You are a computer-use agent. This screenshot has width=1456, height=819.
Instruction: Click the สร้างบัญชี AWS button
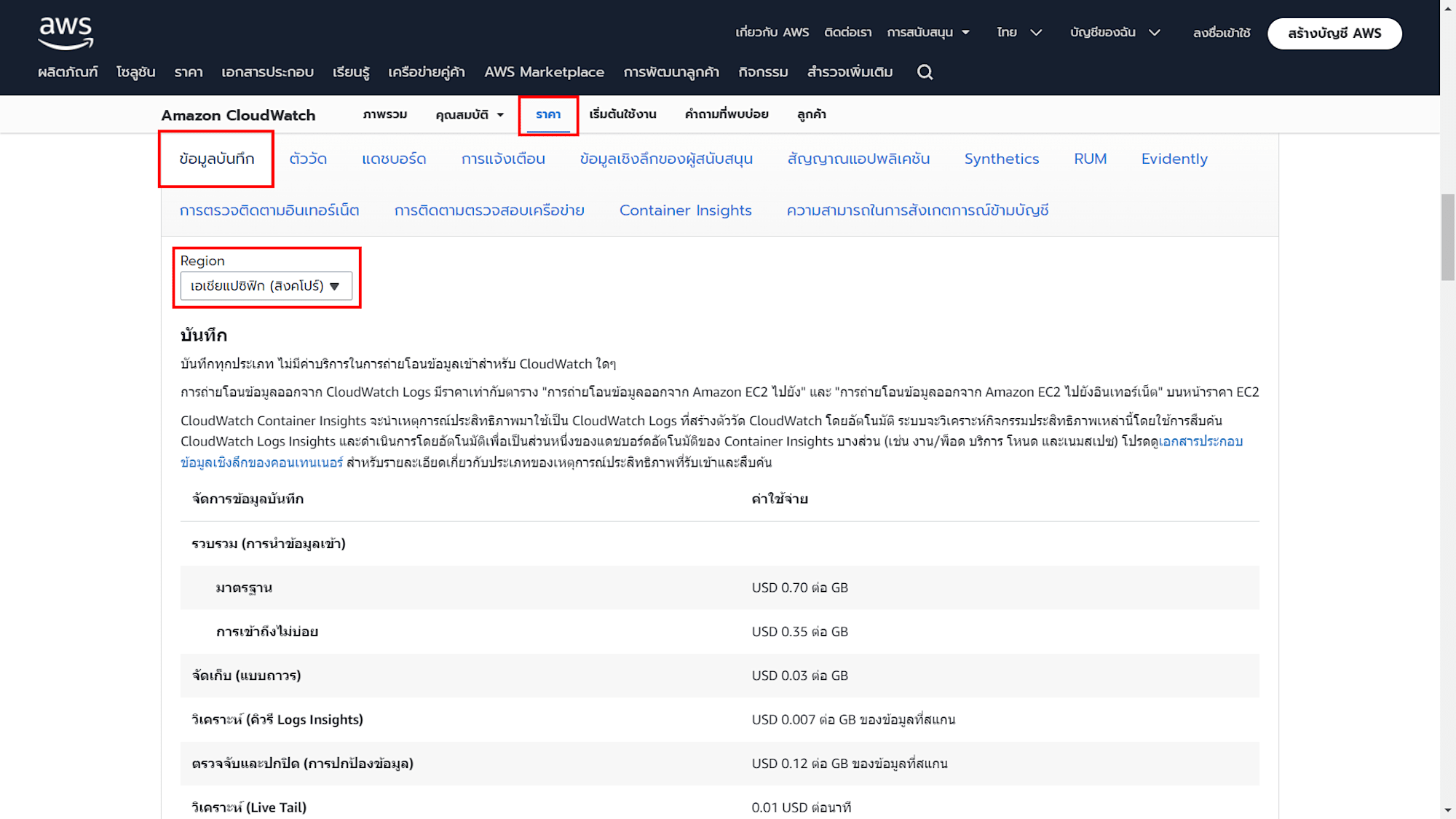[1334, 33]
